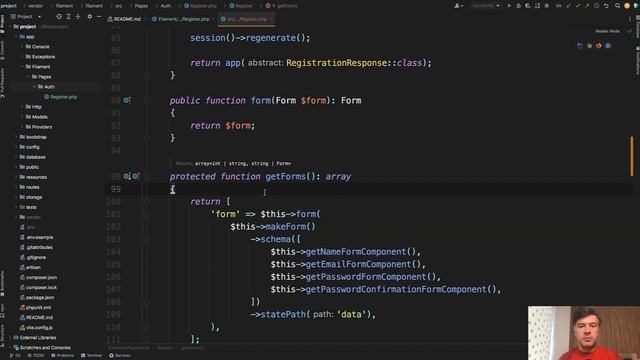Image resolution: width=640 pixels, height=360 pixels.
Task: Open file in Firefox browser icon
Action: click(599, 46)
